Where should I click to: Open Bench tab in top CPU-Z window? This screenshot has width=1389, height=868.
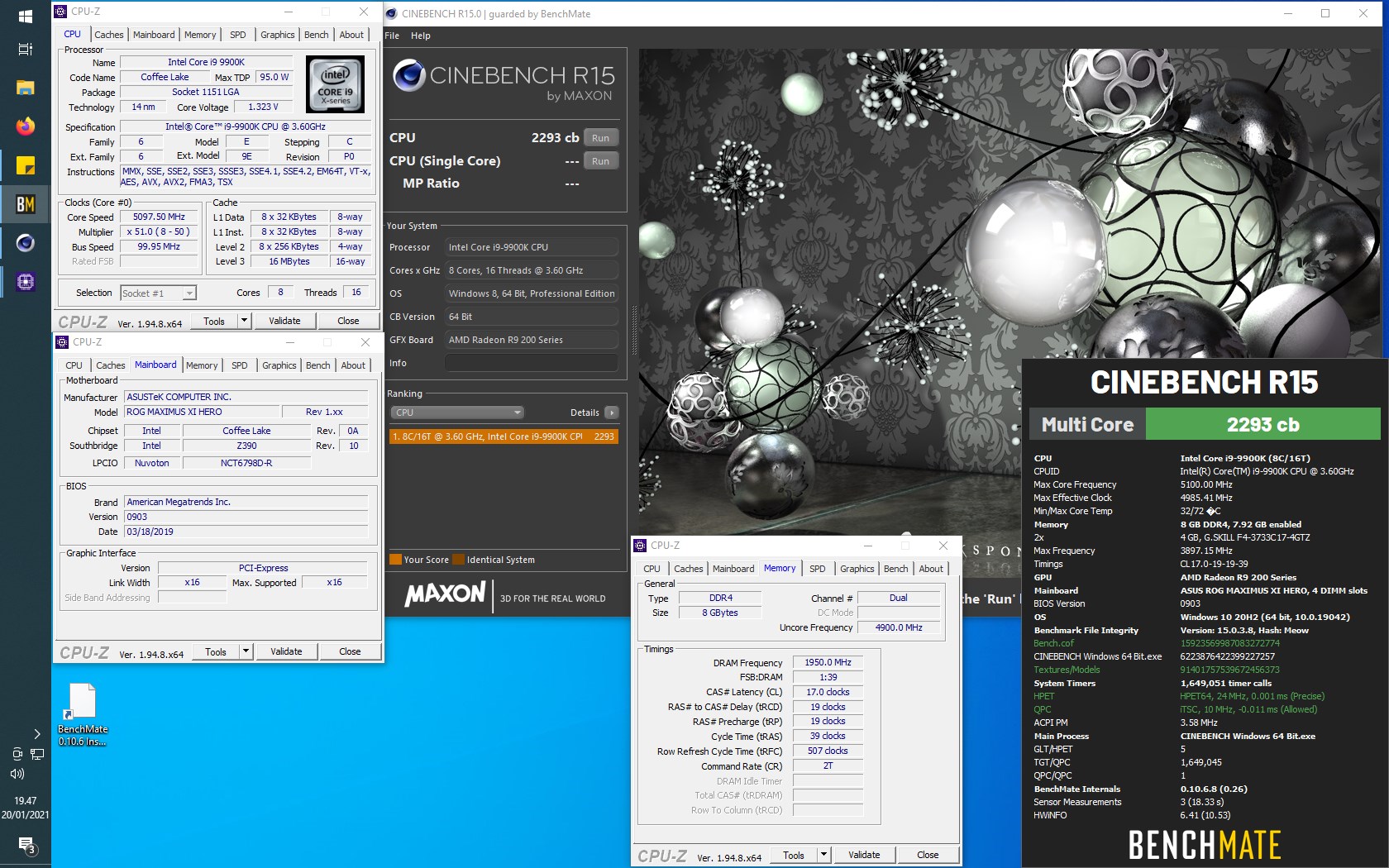coord(317,35)
